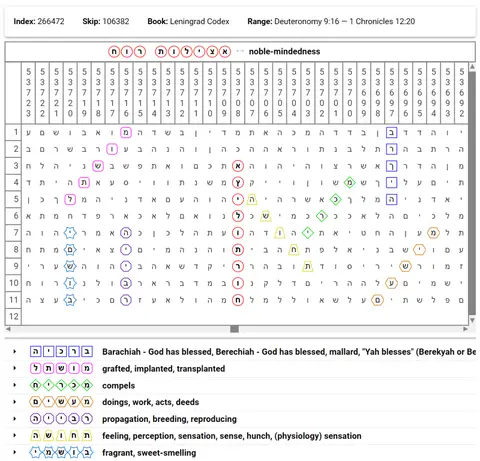This screenshot has width=480, height=461.
Task: Click the pink squared shin in row 3
Action: coord(98,166)
